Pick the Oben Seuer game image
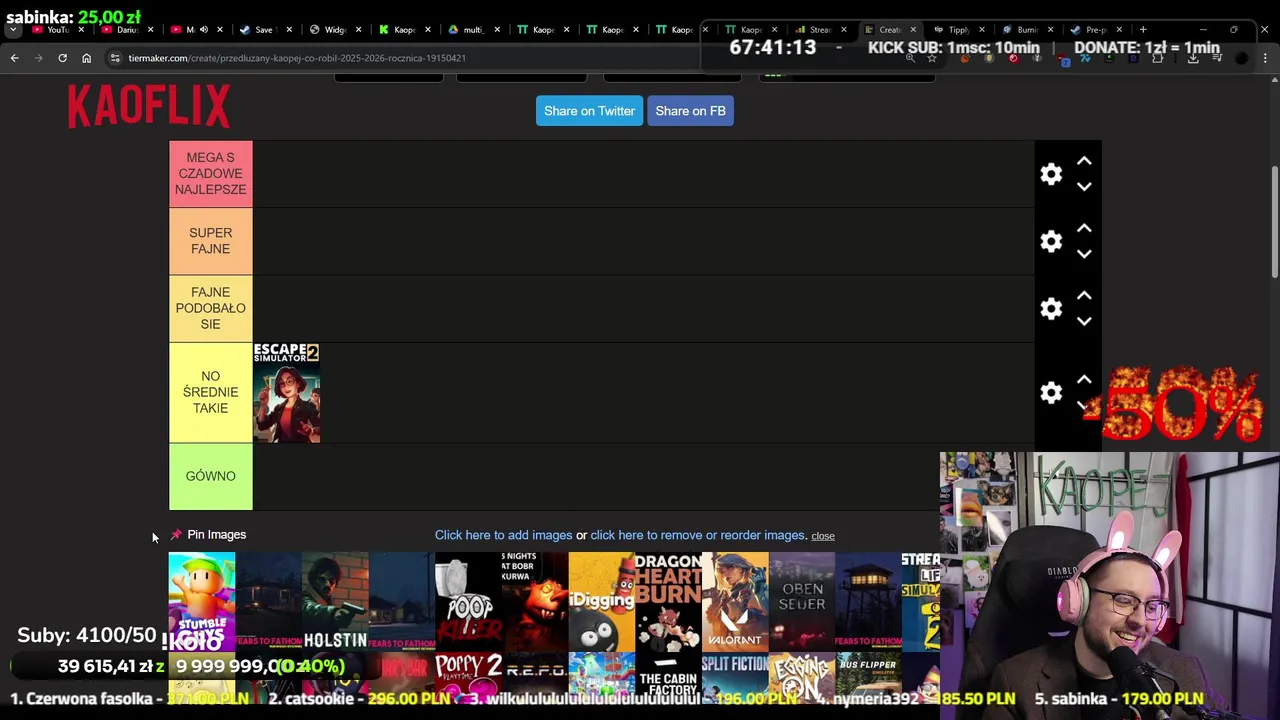Screen dimensions: 1280x720 tap(802, 601)
